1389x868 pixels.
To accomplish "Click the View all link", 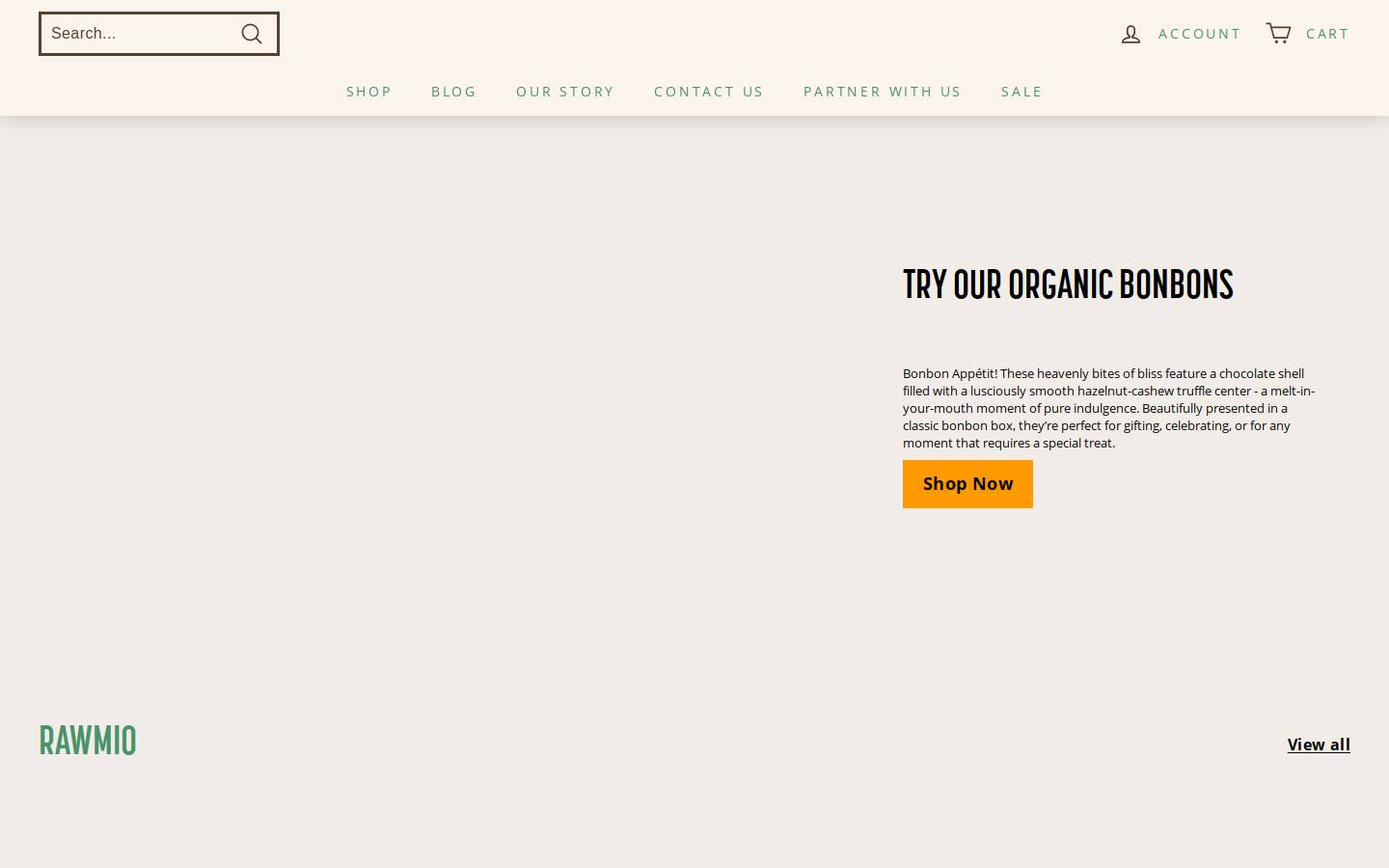I will pyautogui.click(x=1319, y=745).
